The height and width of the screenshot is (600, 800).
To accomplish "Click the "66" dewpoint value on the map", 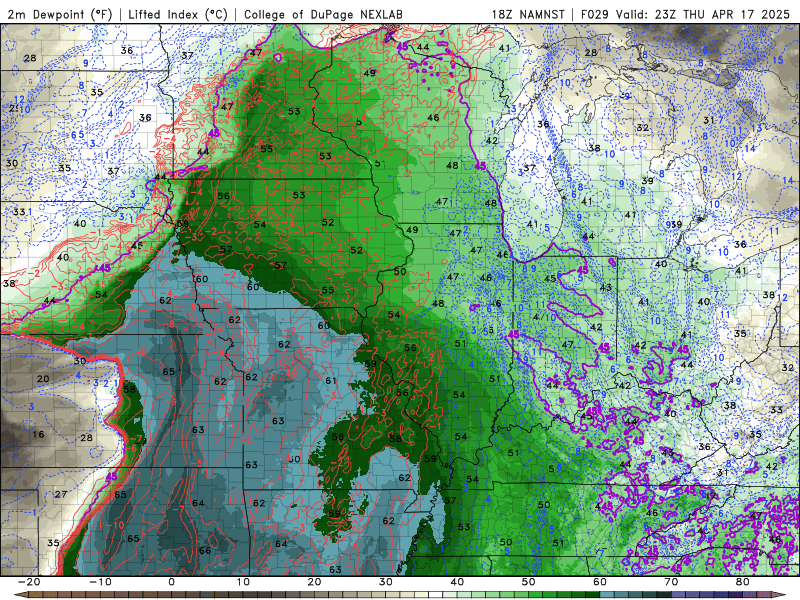I will [x=205, y=551].
